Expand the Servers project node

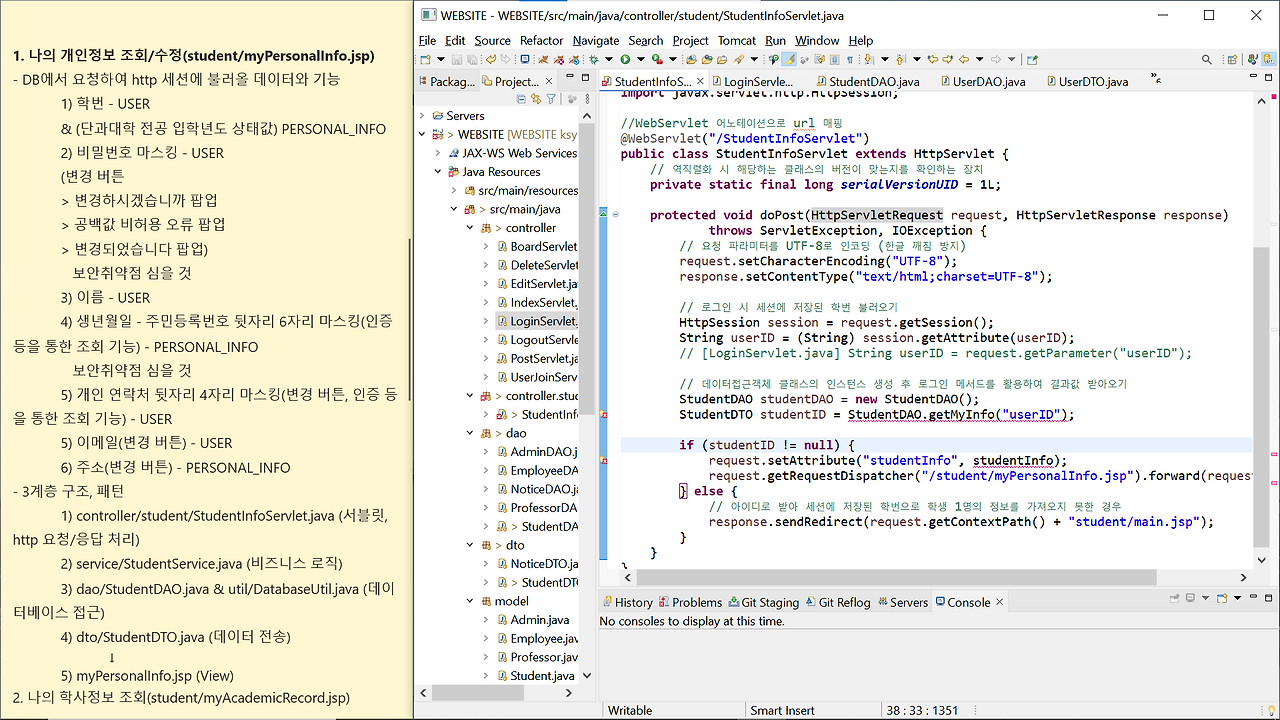(422, 116)
